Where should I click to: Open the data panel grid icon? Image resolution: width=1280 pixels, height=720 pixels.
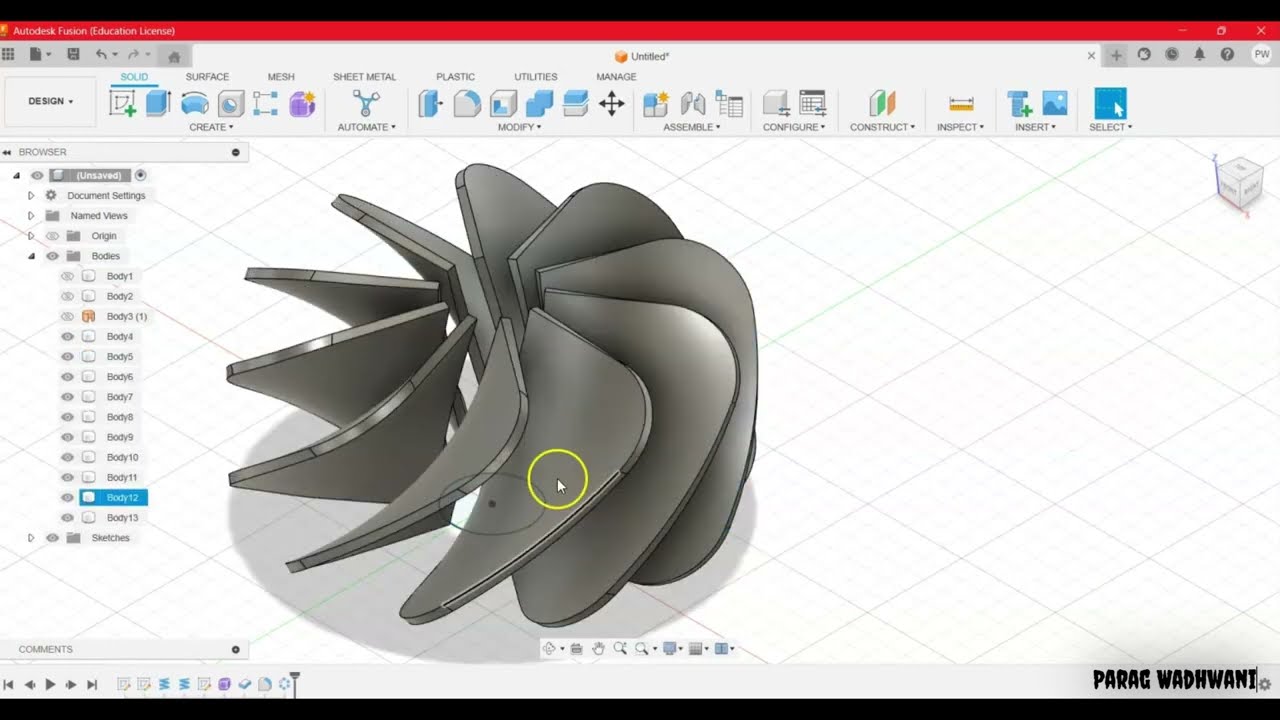[8, 55]
